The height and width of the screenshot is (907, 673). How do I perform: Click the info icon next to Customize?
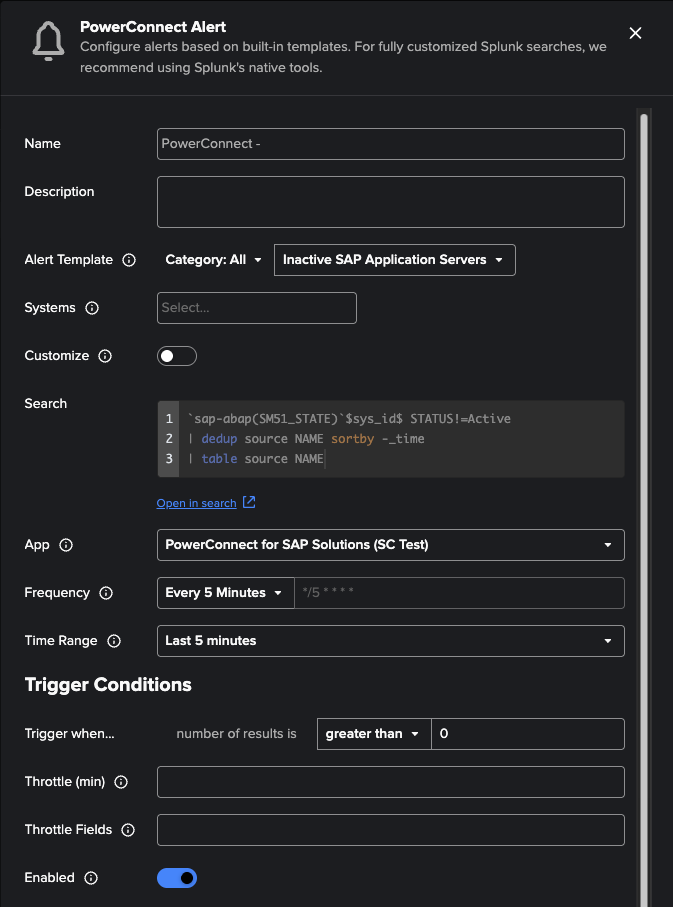point(105,356)
